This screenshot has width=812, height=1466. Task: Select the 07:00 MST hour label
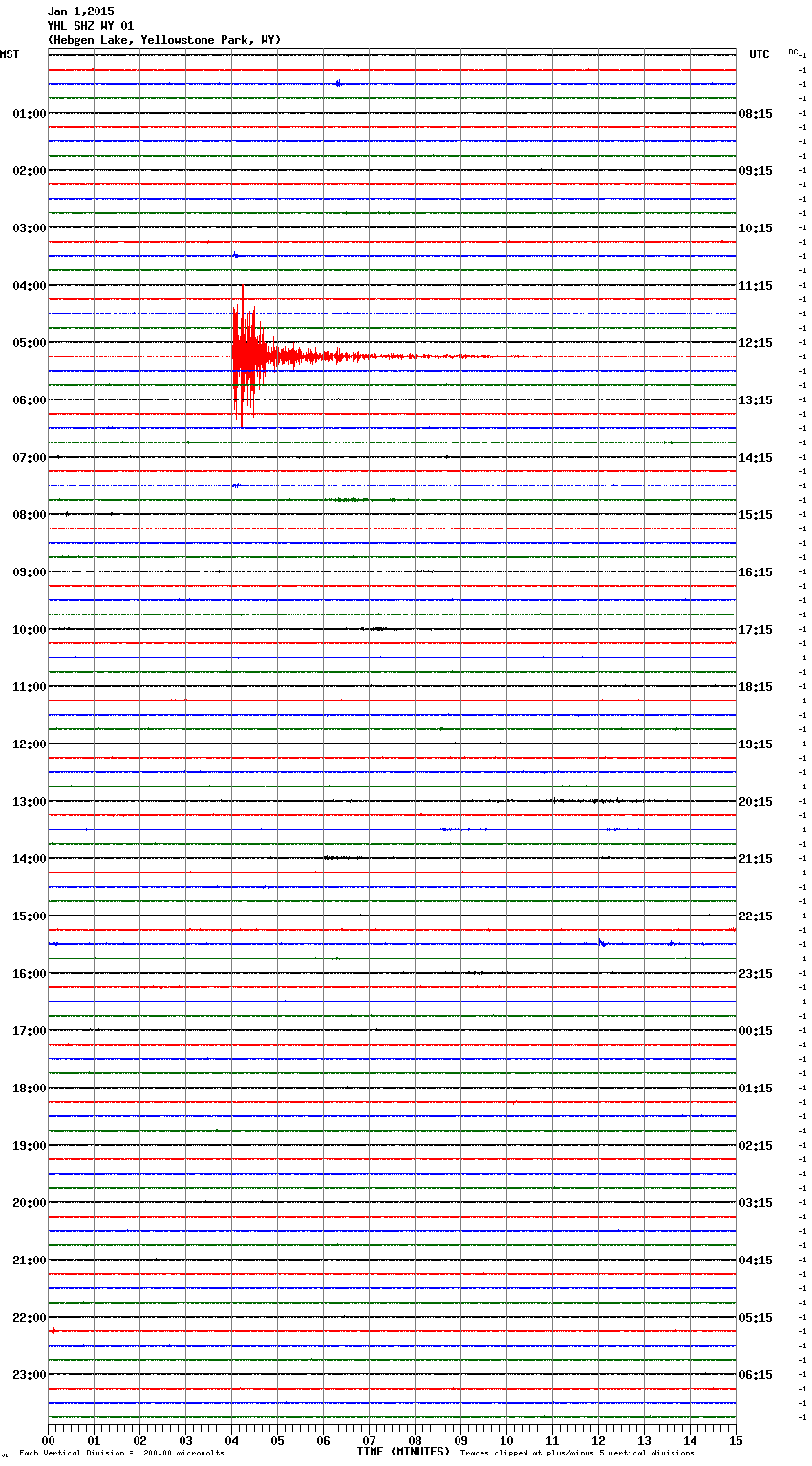(30, 458)
